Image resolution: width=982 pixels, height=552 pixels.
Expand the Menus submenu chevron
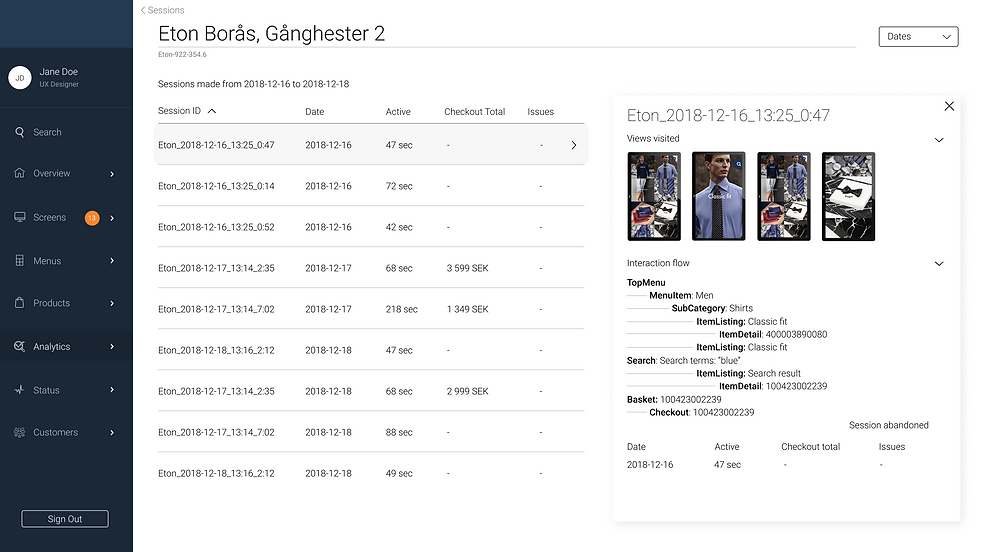pos(112,261)
